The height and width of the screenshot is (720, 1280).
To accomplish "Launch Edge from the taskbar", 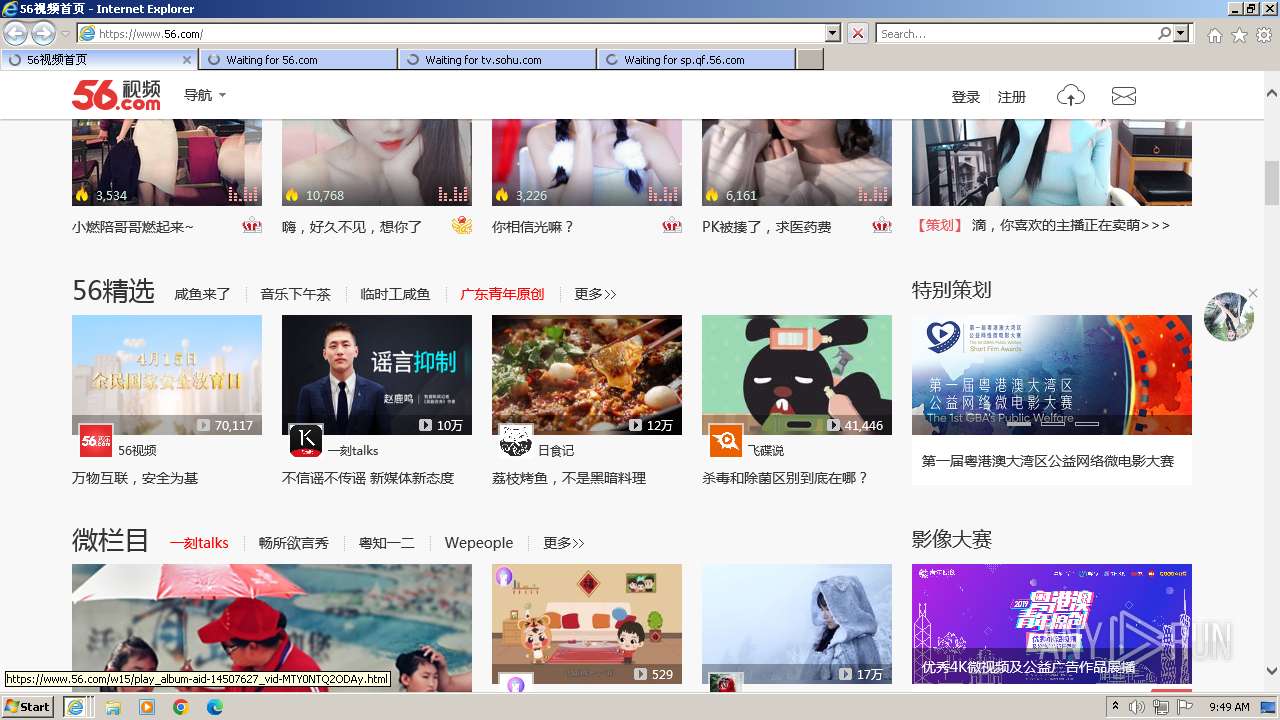I will 215,707.
